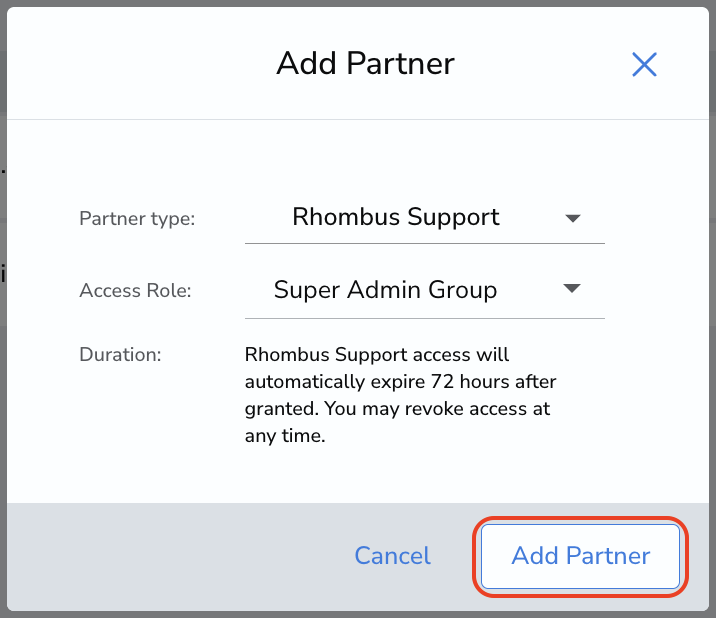The height and width of the screenshot is (618, 716).
Task: Close the Add Partner dialog with X
Action: [x=644, y=64]
